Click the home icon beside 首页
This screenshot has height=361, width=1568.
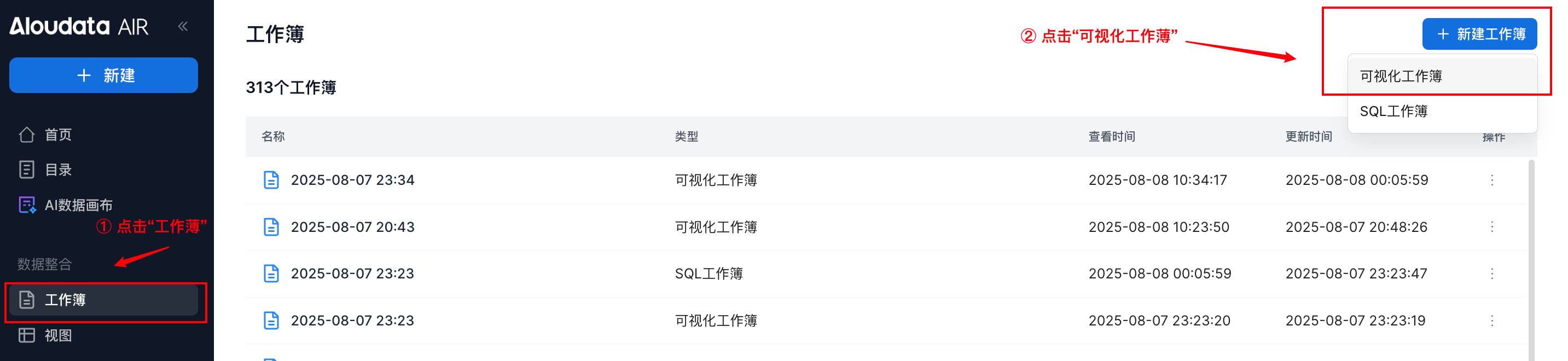point(27,135)
